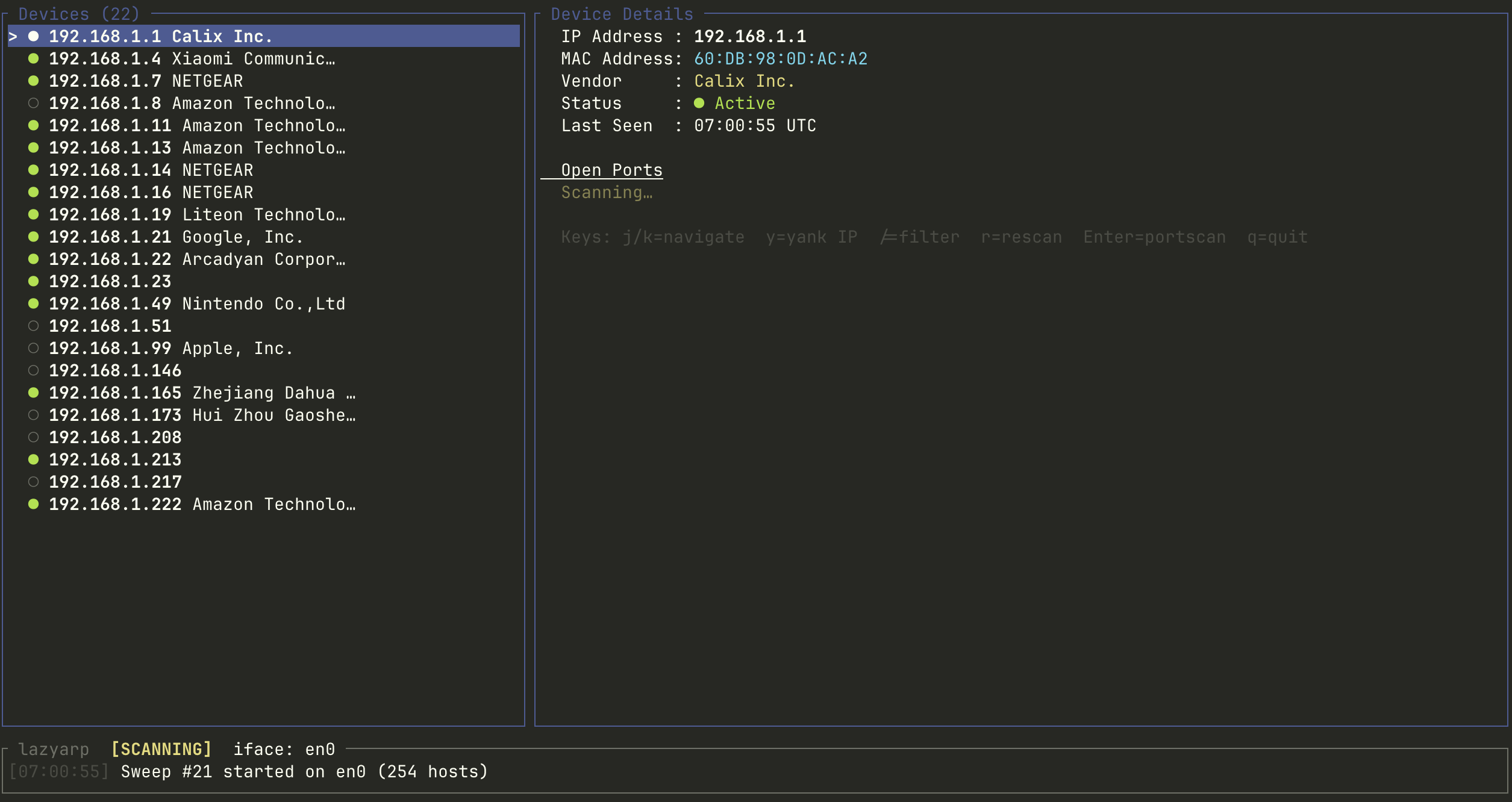This screenshot has width=1512, height=802.
Task: Click the /=filter key hint
Action: [x=920, y=237]
